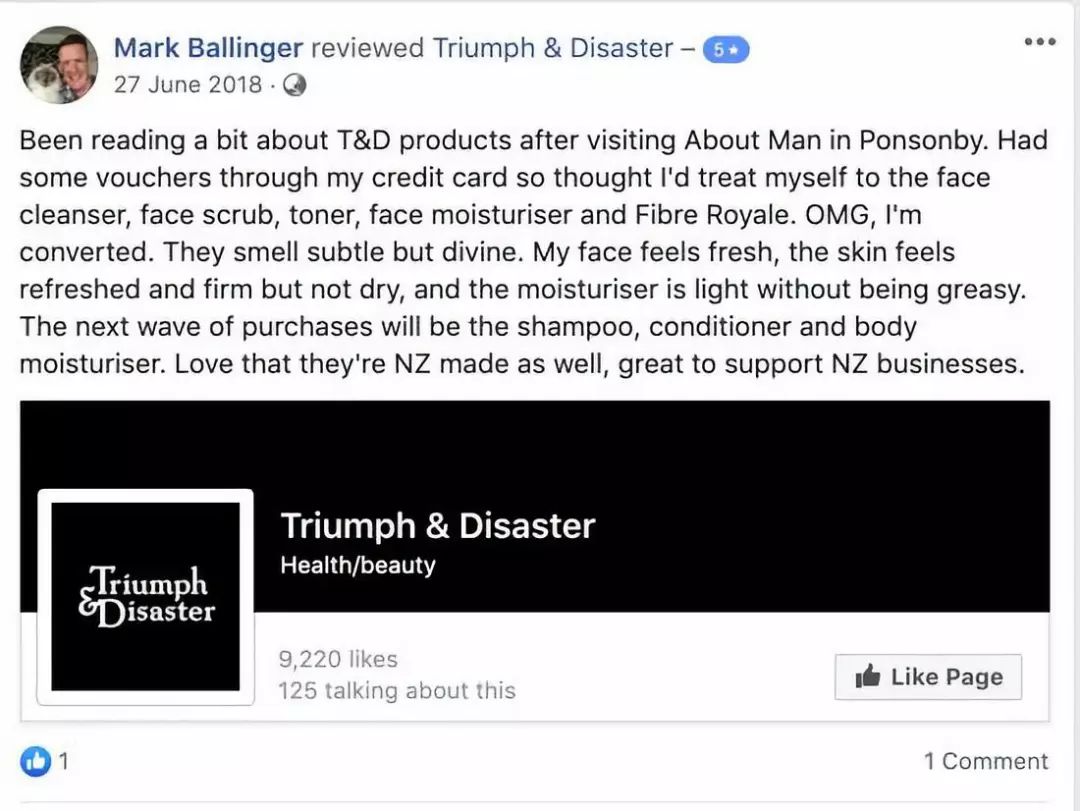1080x811 pixels.
Task: Click the 5-star rating badge
Action: tap(725, 49)
